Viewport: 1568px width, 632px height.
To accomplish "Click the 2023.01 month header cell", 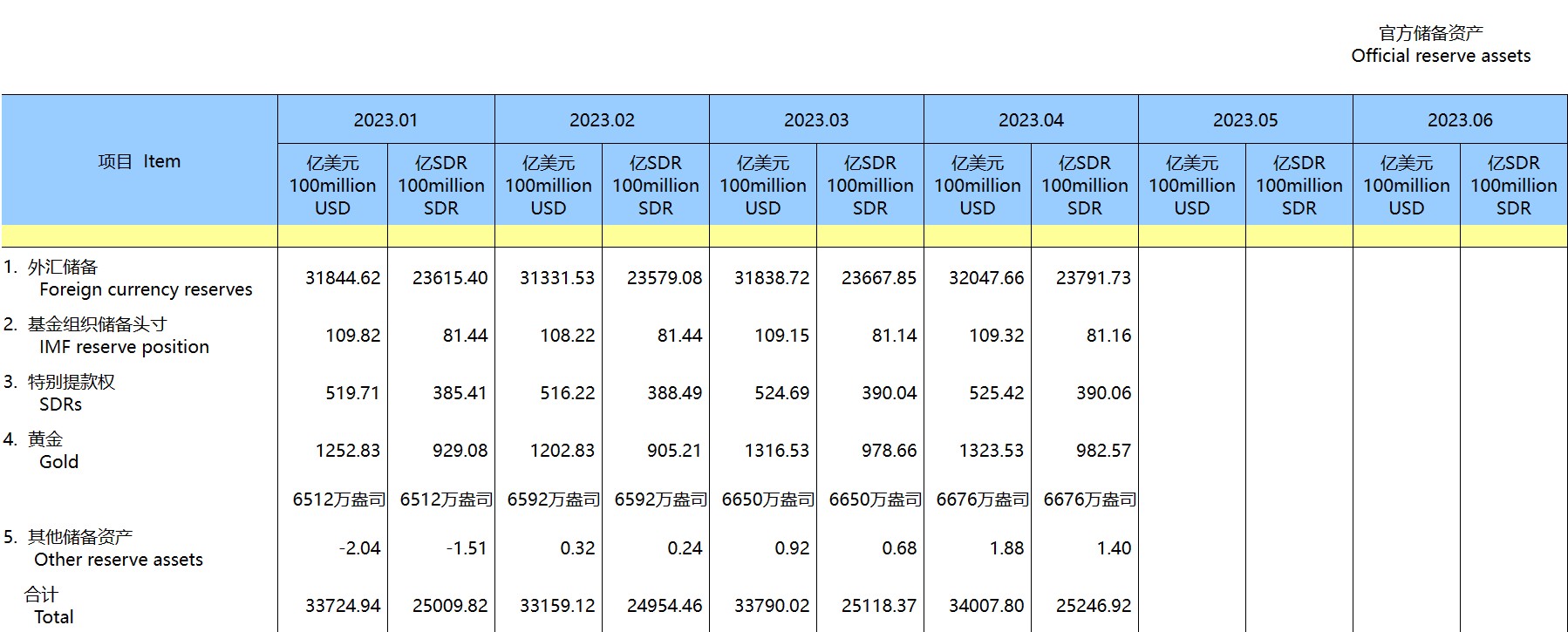I will point(385,120).
